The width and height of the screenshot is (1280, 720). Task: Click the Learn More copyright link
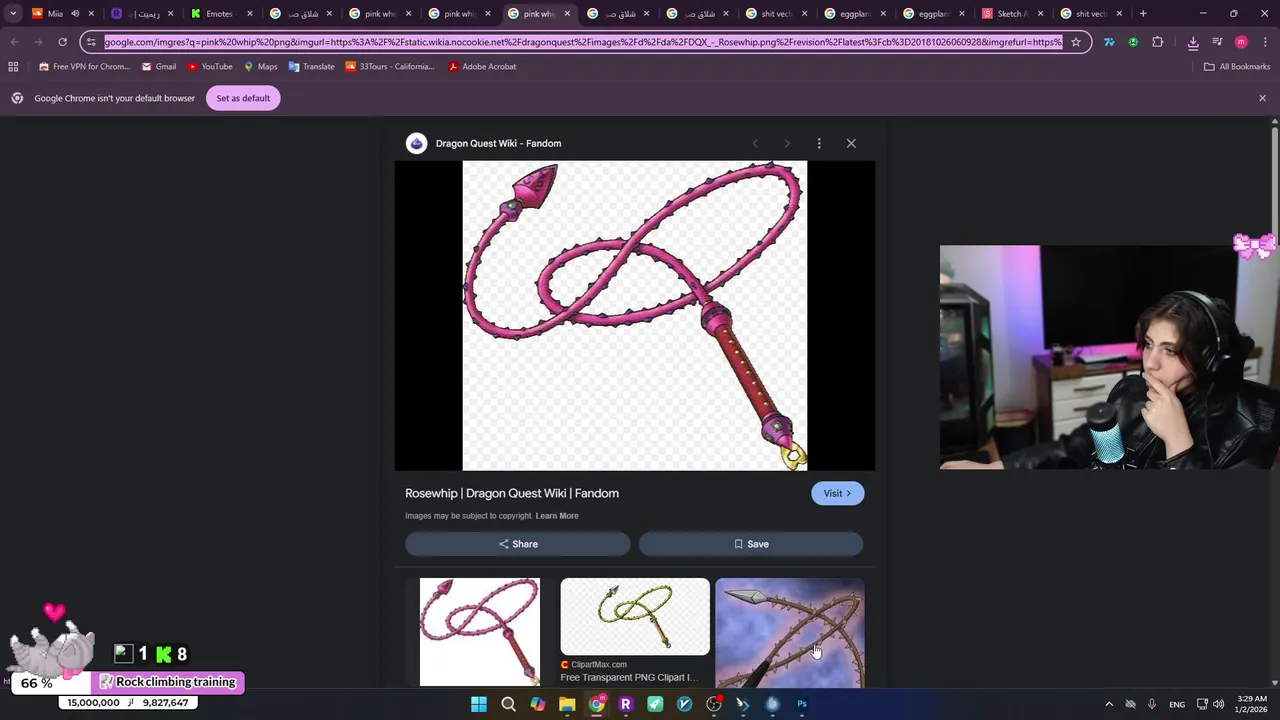[557, 516]
